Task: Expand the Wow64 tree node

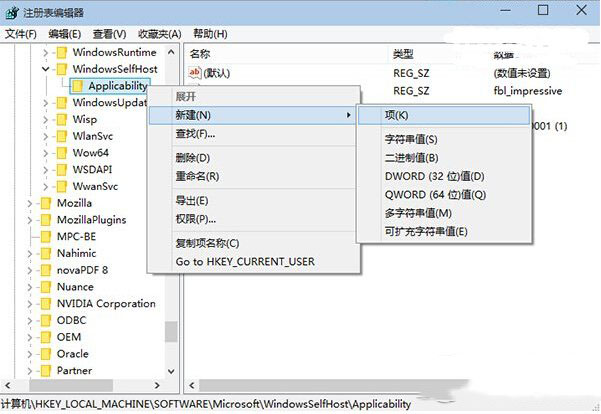Action: tap(46, 153)
